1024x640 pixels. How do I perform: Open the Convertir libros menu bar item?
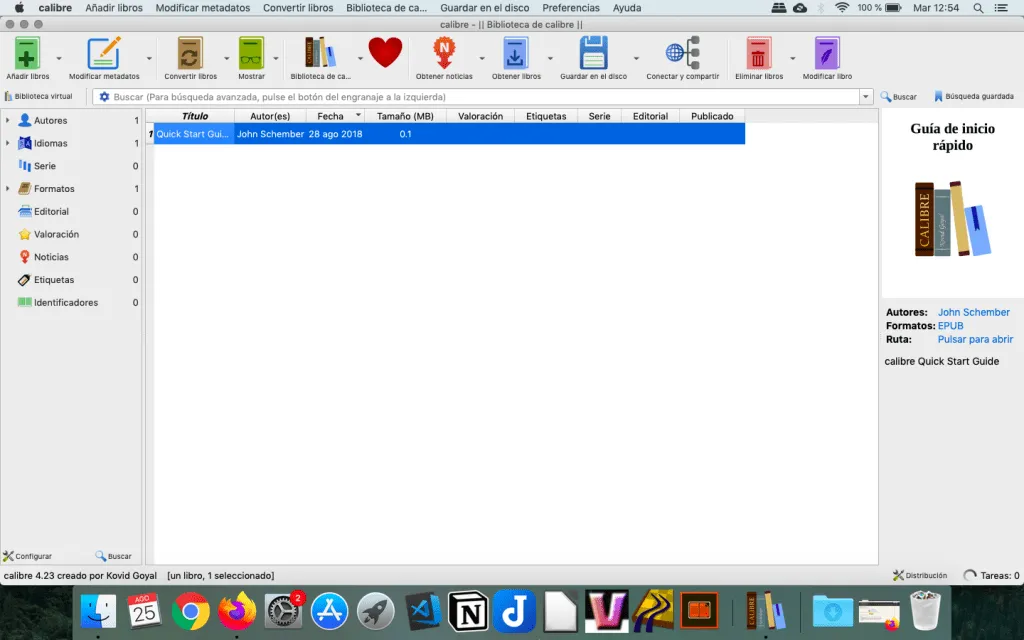click(x=298, y=8)
